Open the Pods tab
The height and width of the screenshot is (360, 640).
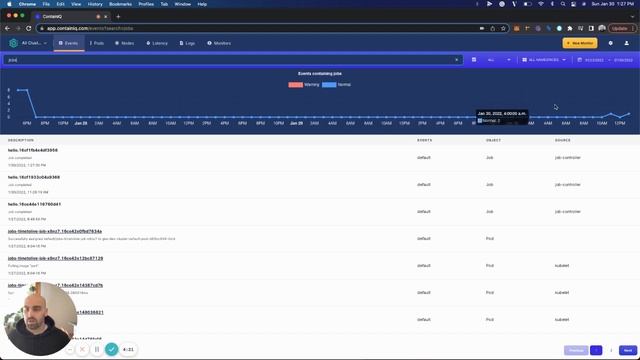pos(97,43)
